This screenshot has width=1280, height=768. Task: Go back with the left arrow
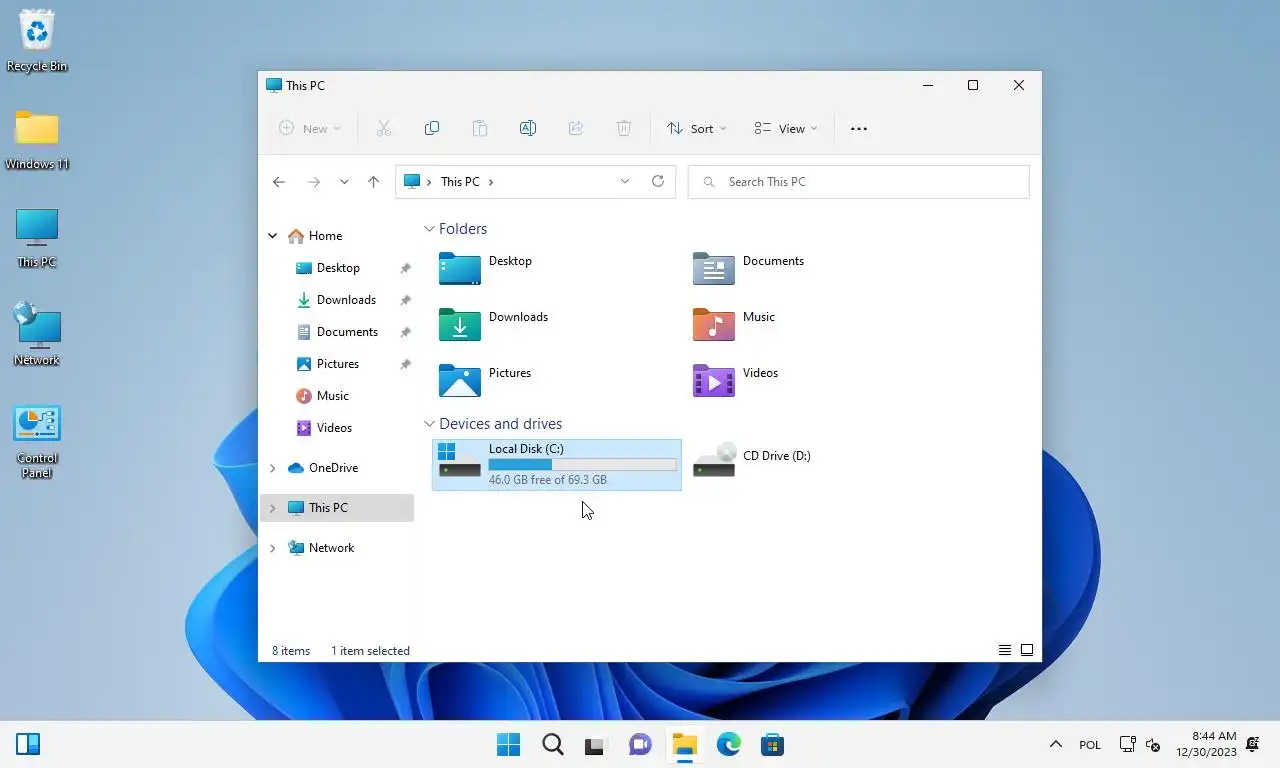click(x=279, y=182)
